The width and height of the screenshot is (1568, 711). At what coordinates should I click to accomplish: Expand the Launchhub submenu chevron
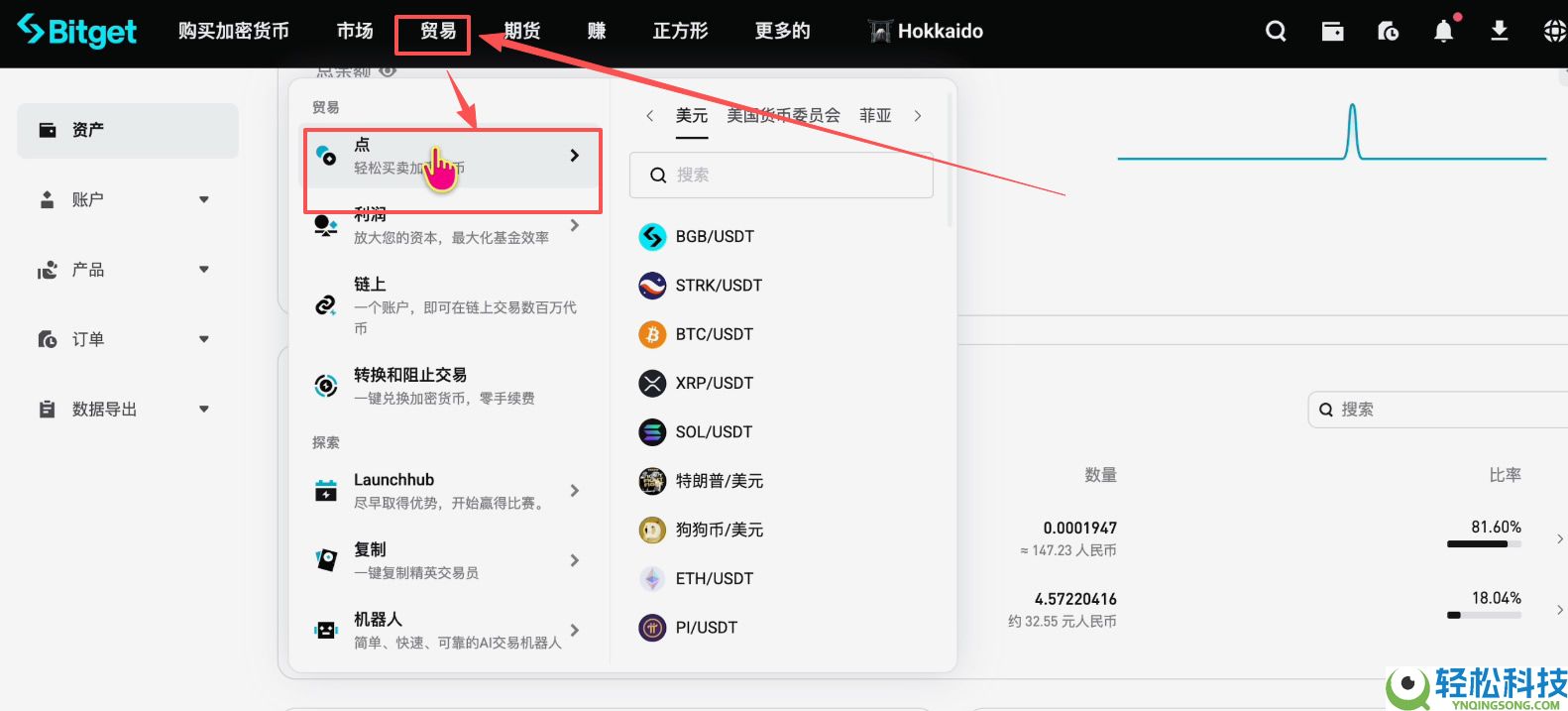575,491
